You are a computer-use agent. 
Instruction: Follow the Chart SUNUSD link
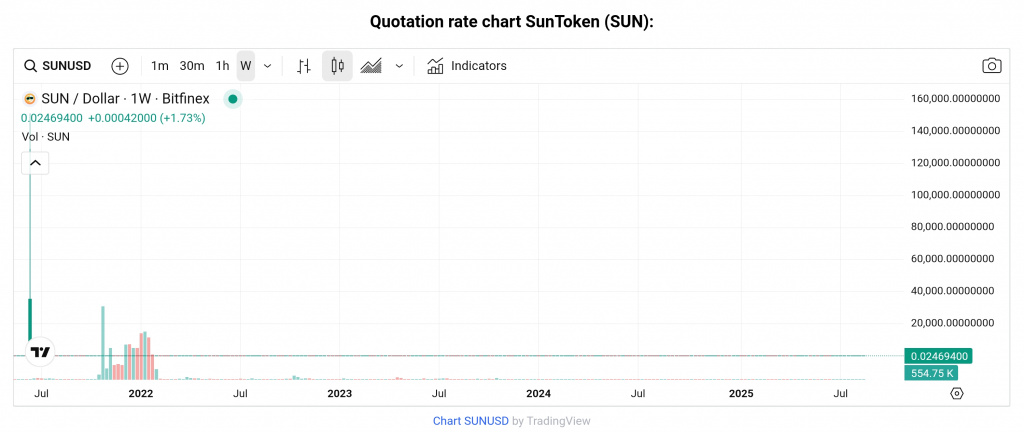[x=470, y=421]
